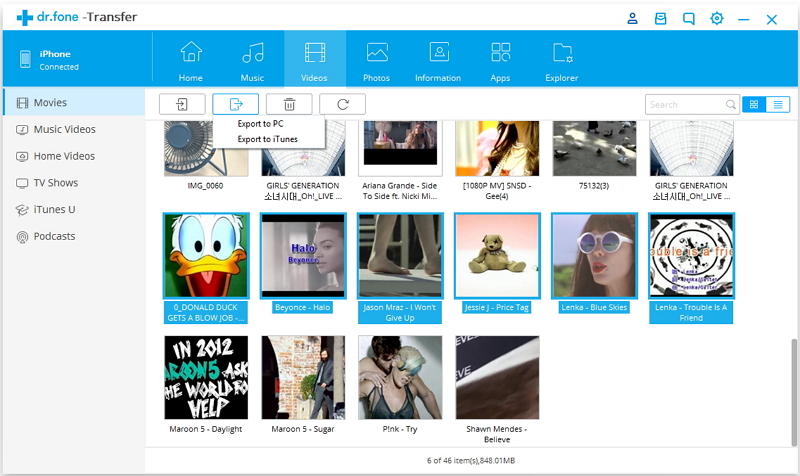The width and height of the screenshot is (800, 476).
Task: Click the toolbox icon in title bar
Action: pyautogui.click(x=661, y=19)
